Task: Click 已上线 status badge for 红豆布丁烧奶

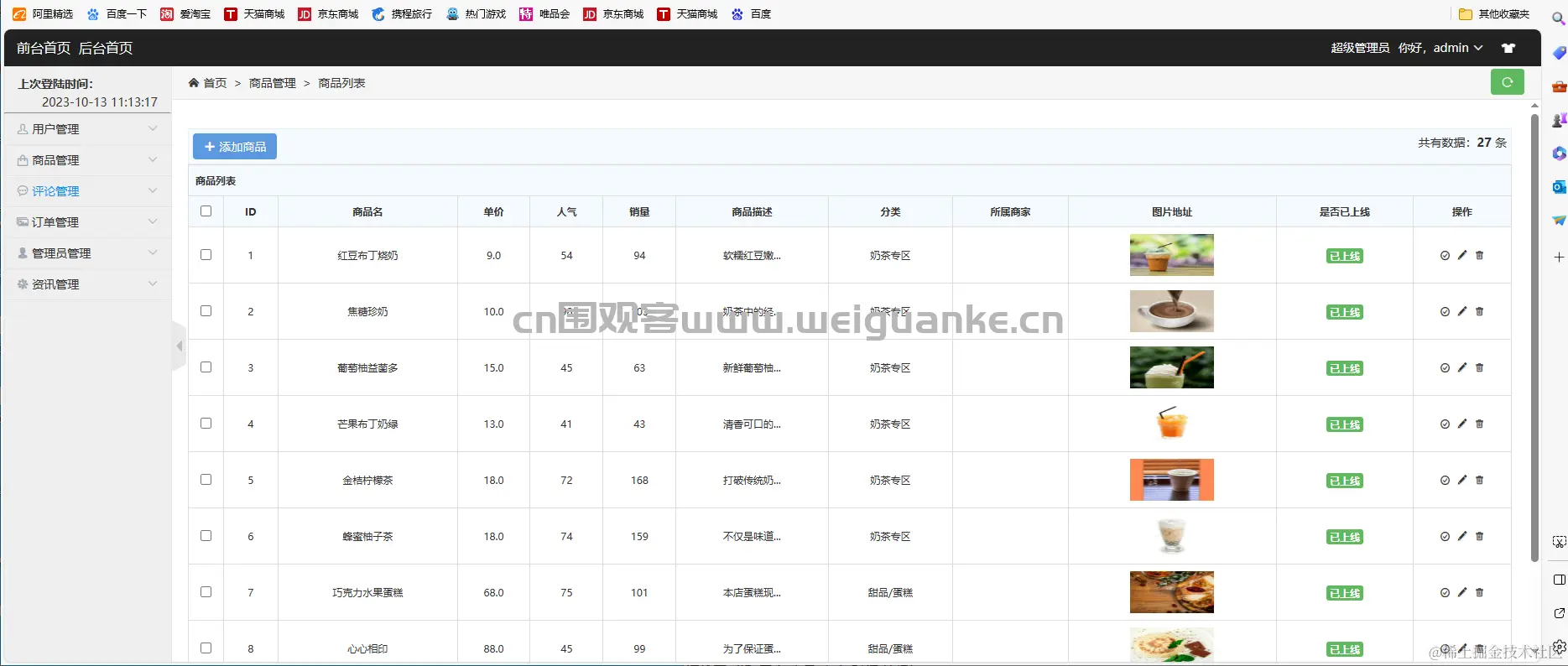Action: (x=1345, y=256)
